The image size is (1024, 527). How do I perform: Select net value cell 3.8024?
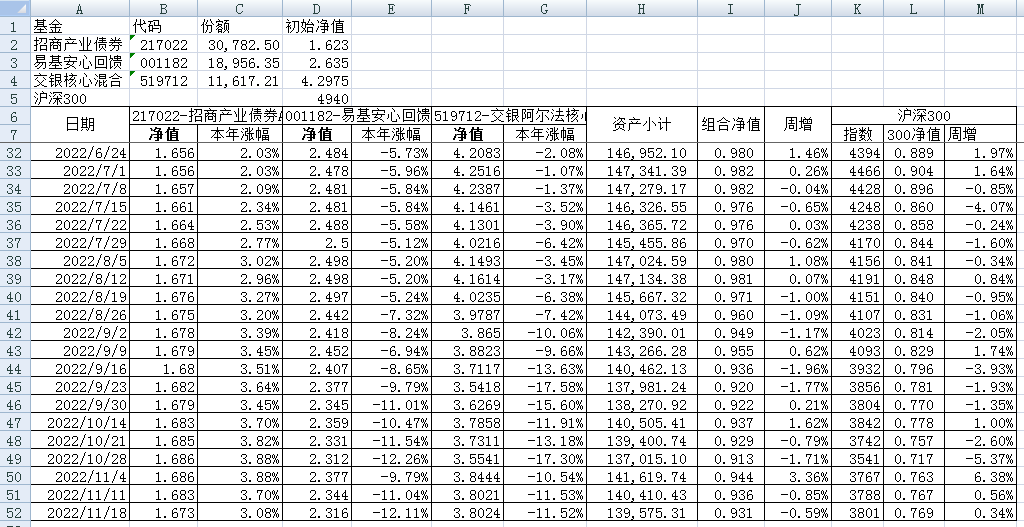pyautogui.click(x=468, y=513)
